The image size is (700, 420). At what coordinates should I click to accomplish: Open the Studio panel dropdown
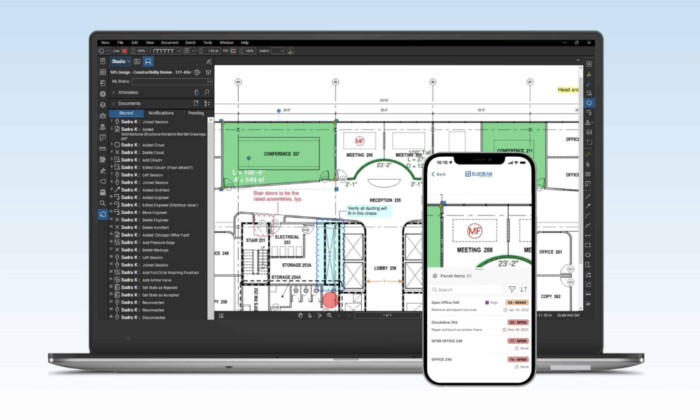pyautogui.click(x=123, y=61)
